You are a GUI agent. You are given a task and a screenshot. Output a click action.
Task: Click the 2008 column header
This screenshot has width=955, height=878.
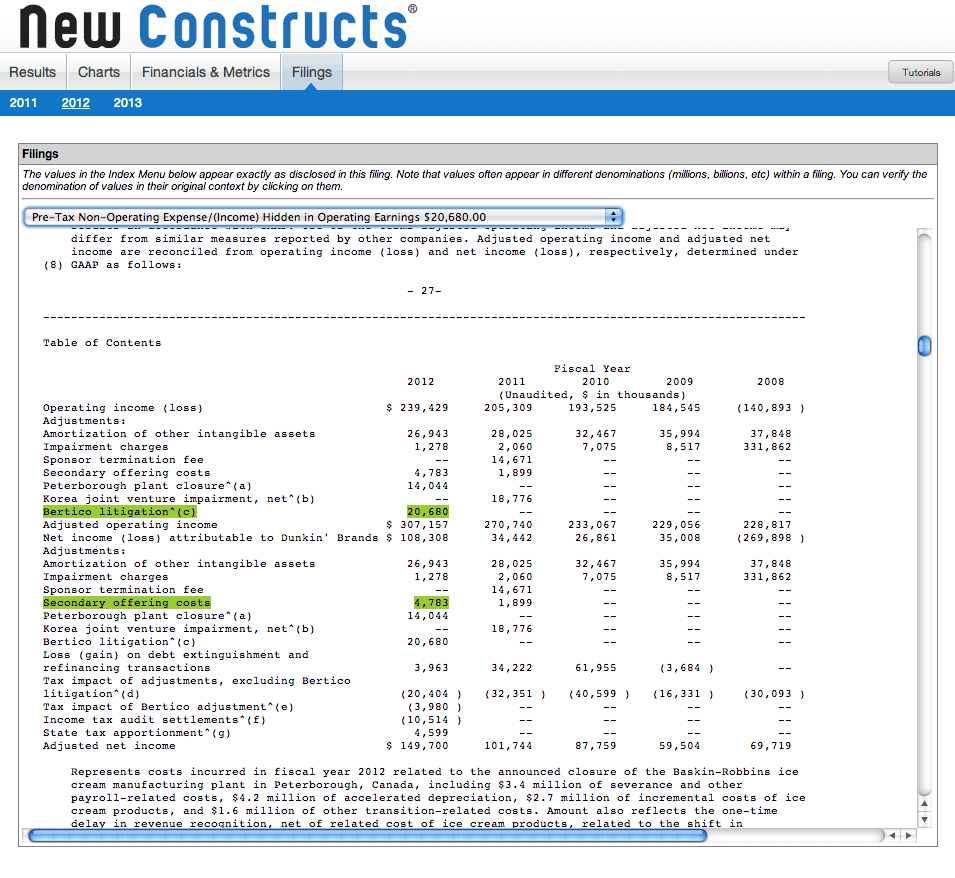pos(770,382)
